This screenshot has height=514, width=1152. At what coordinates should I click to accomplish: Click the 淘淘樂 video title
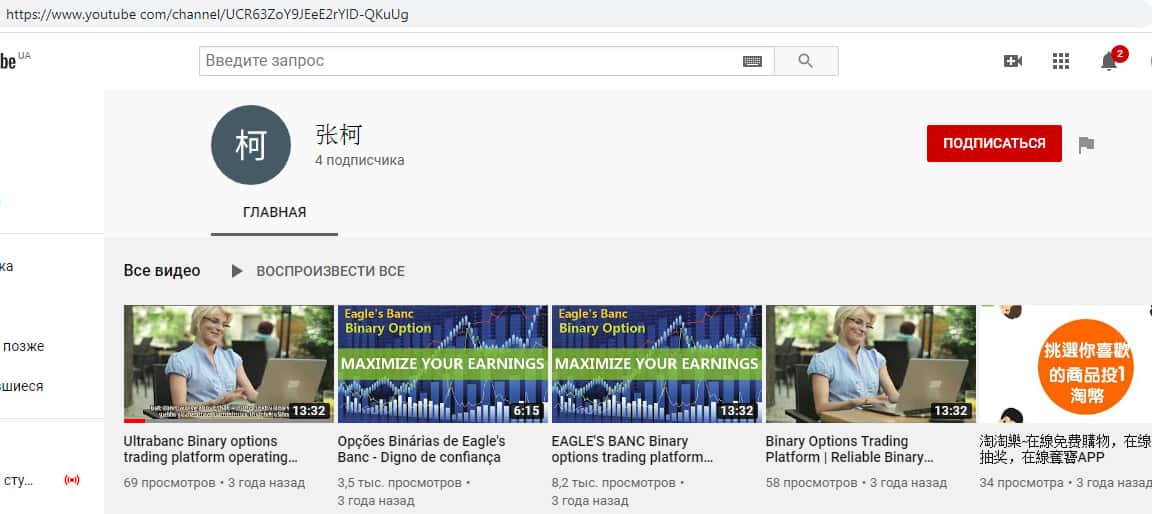[x=1065, y=449]
